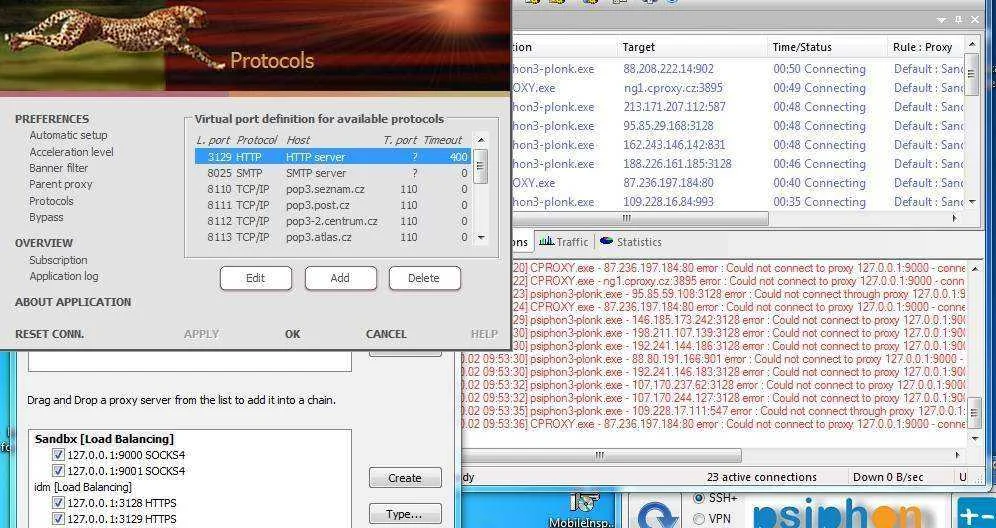Open Subscription overview page
Image resolution: width=996 pixels, height=528 pixels.
(58, 260)
